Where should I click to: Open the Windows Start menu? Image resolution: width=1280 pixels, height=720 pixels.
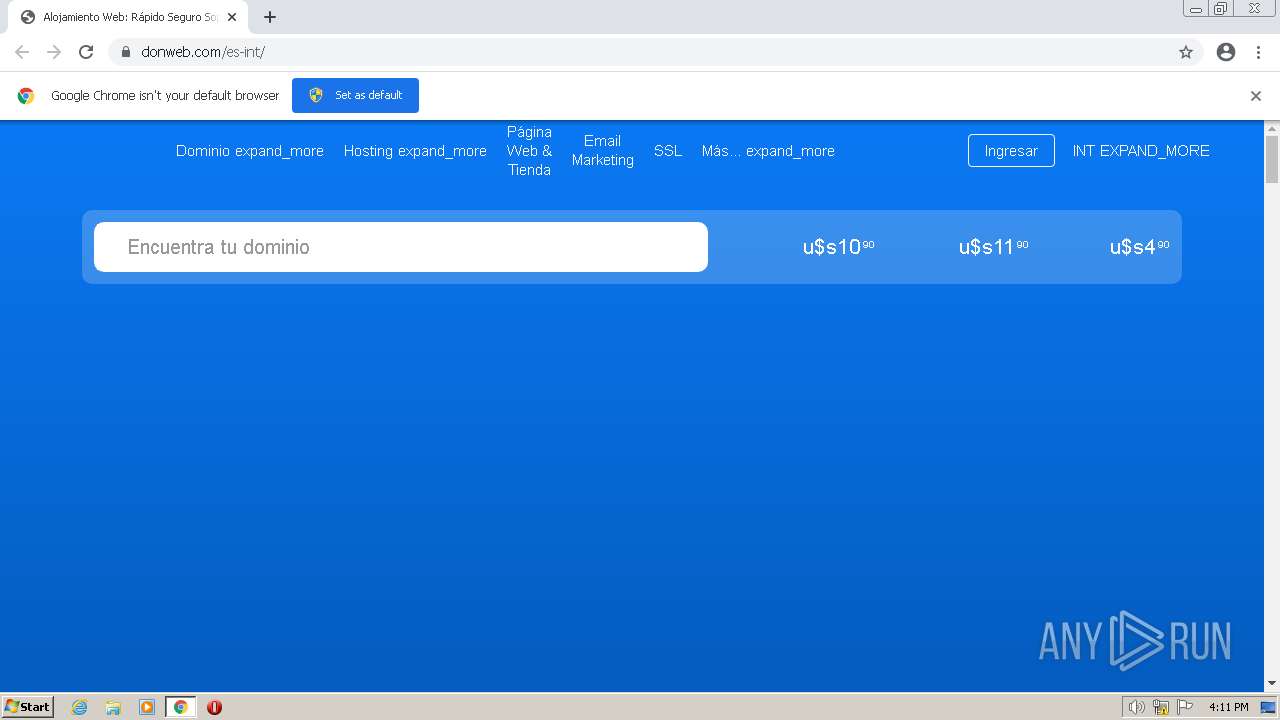(27, 707)
